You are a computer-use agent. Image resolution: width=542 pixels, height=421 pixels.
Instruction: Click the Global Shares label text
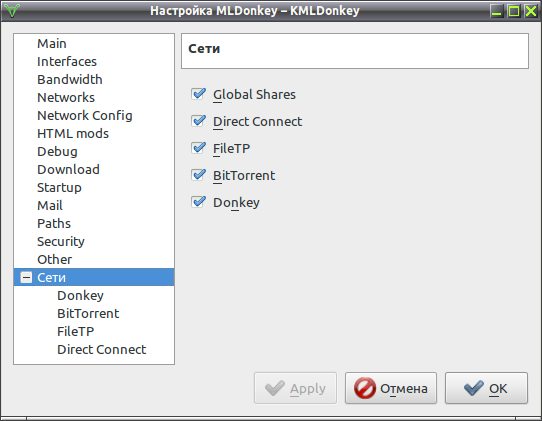coord(254,94)
